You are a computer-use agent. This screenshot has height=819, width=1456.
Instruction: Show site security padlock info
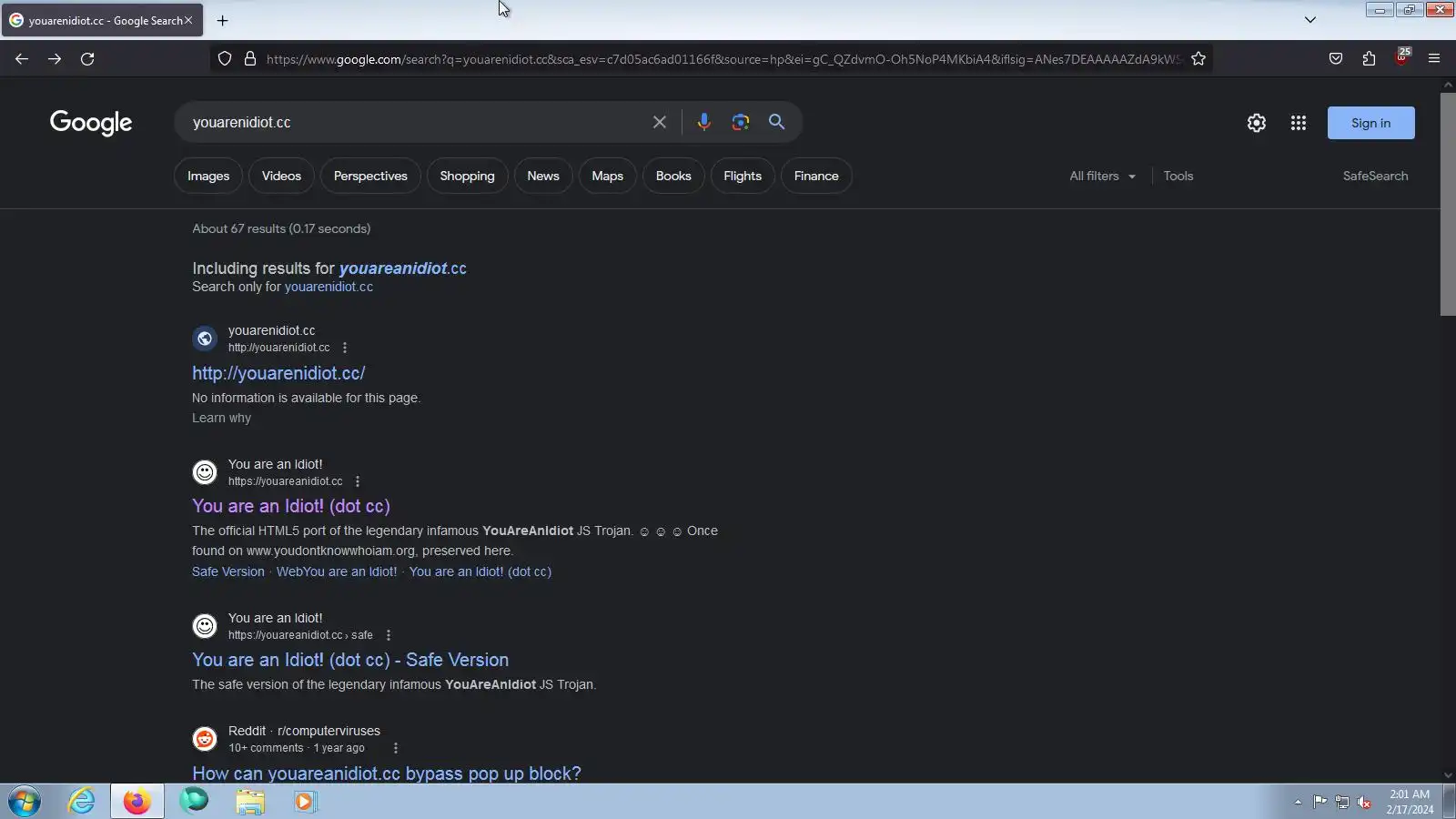tap(250, 59)
